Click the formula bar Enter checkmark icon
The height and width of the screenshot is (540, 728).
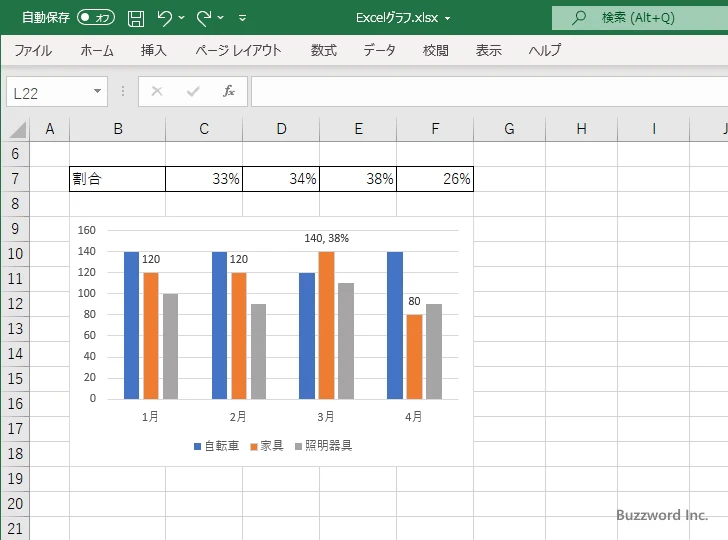pos(193,91)
